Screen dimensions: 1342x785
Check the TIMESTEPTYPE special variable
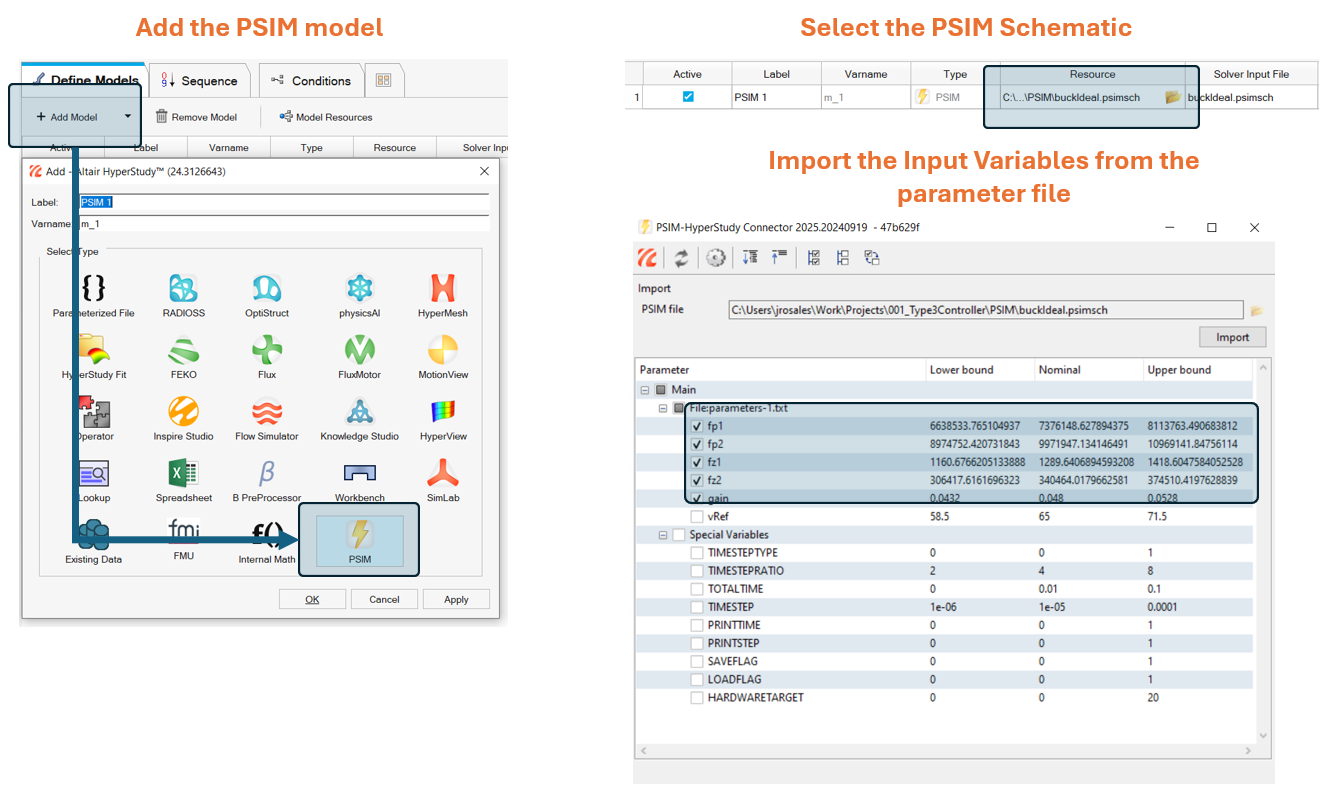coord(697,553)
